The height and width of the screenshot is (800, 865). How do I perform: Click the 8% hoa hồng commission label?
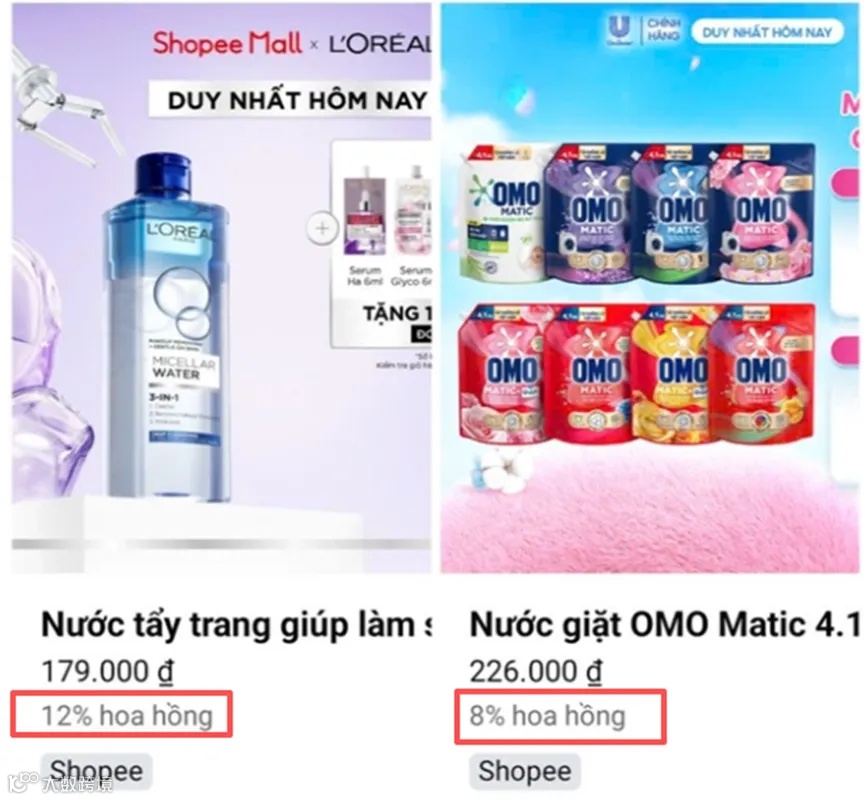(x=547, y=716)
